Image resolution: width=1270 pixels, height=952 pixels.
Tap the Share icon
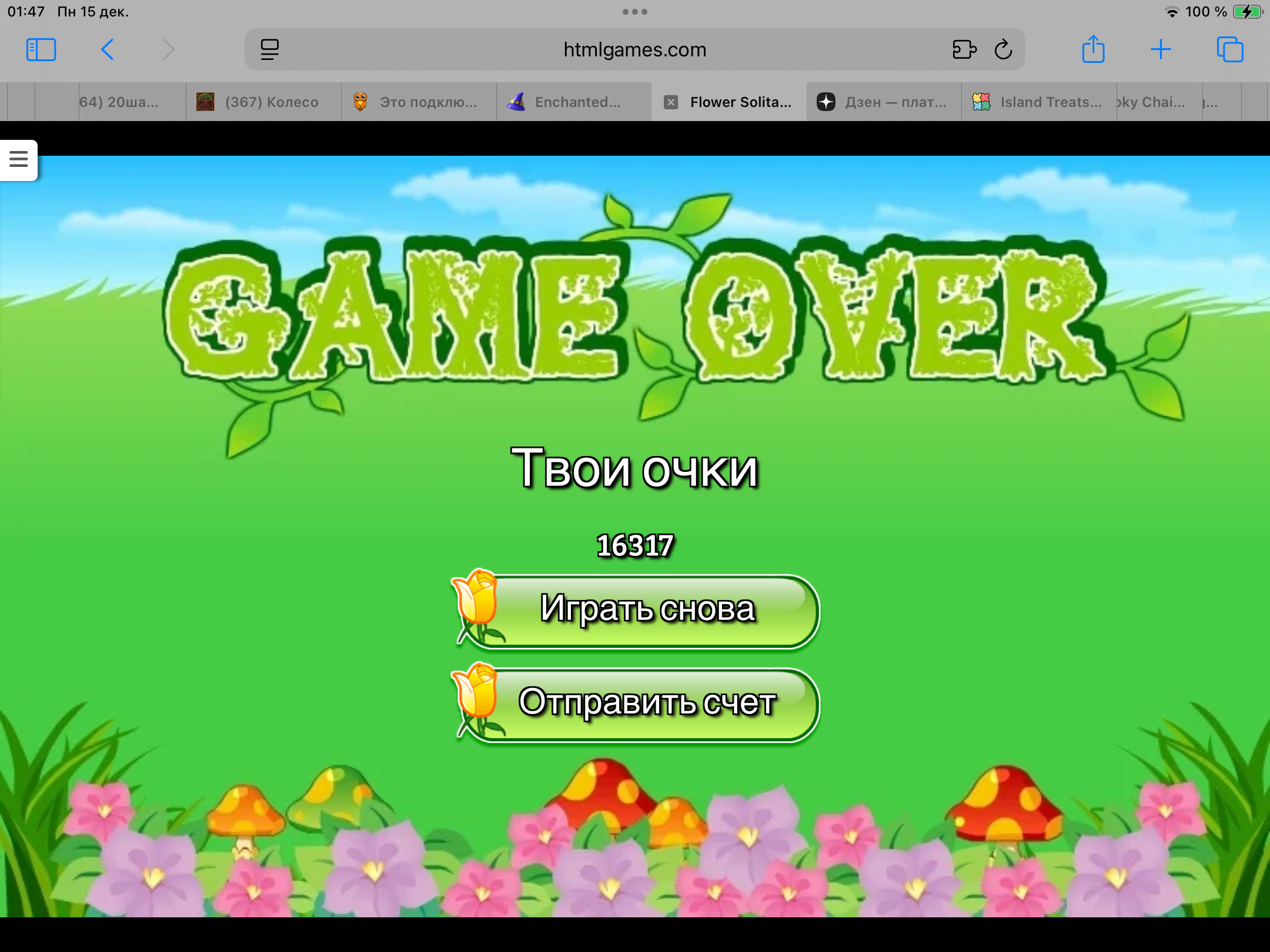click(x=1094, y=50)
